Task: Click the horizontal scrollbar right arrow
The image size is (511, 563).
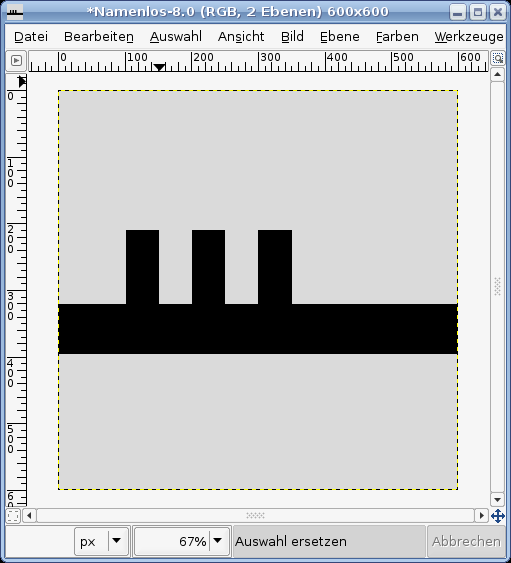Action: [x=482, y=516]
